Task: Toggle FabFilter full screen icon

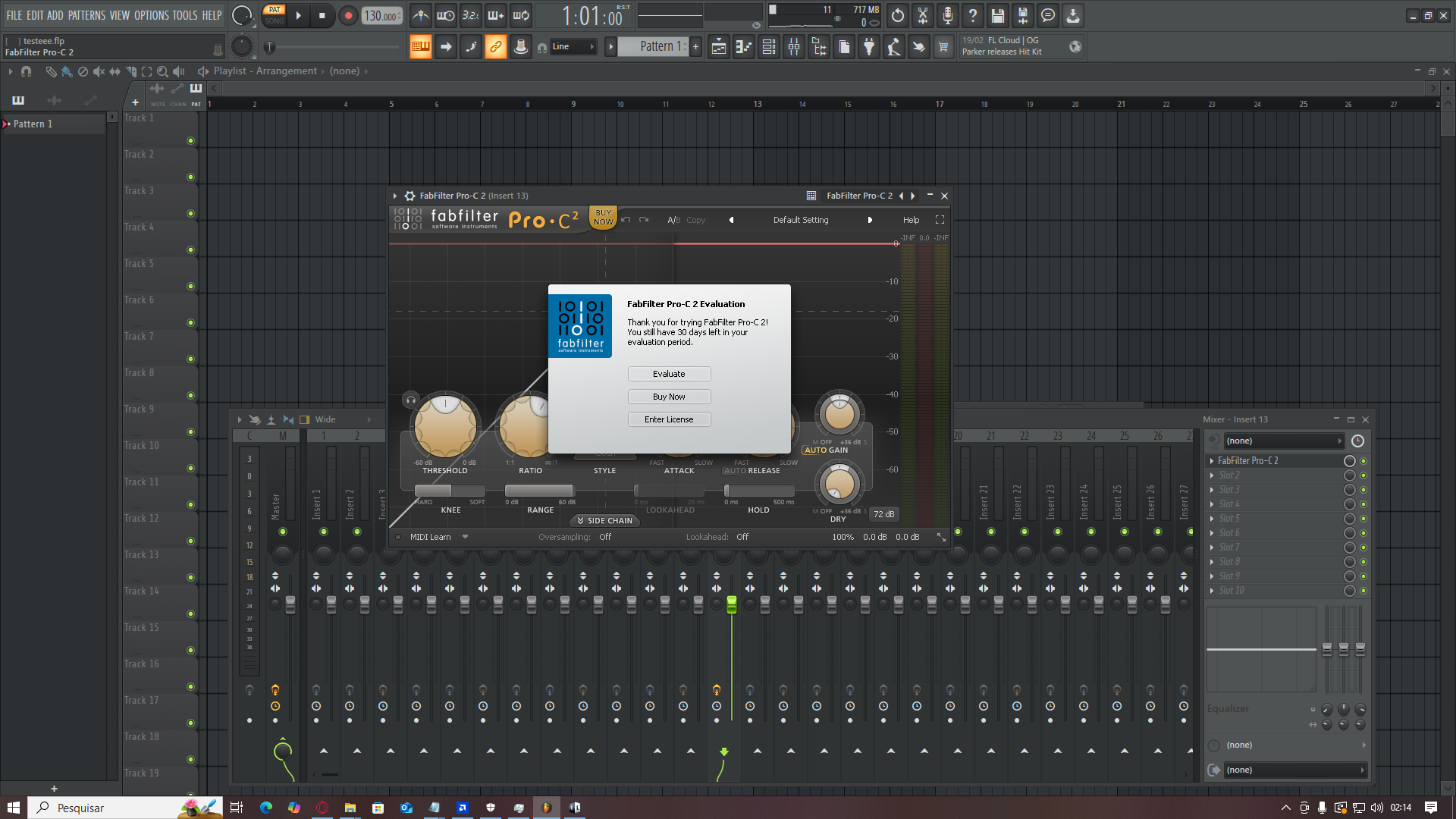Action: [940, 220]
